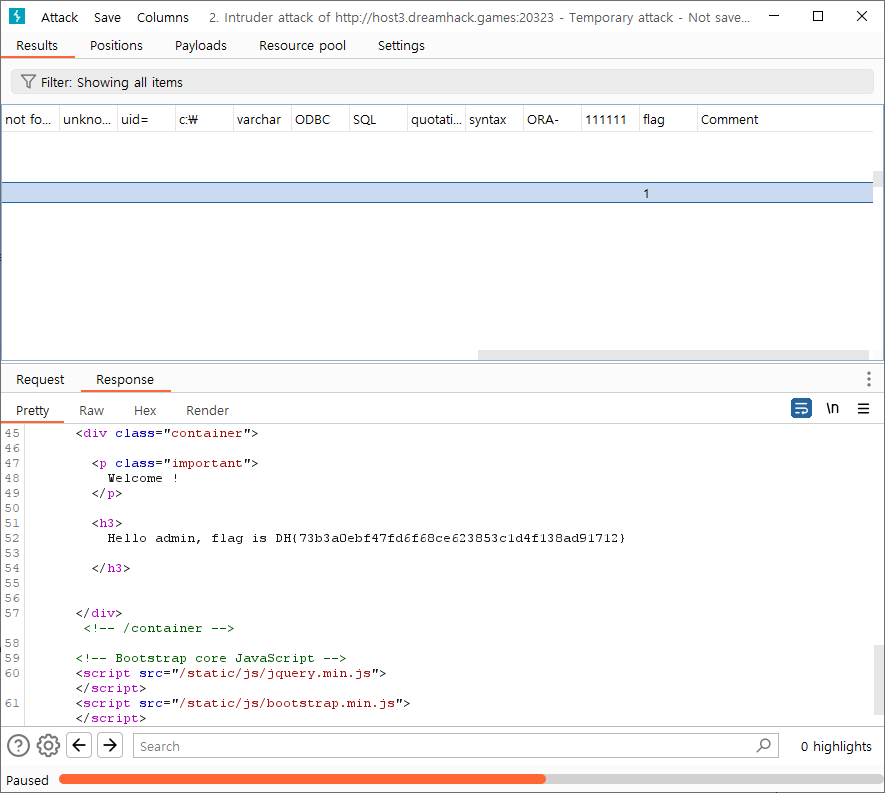Open the three-dot options menu
Viewport: 885px width, 793px height.
[x=868, y=379]
